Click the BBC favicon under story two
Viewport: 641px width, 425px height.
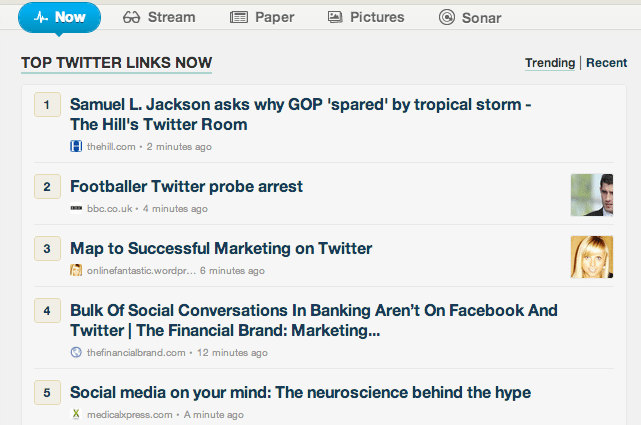click(76, 208)
